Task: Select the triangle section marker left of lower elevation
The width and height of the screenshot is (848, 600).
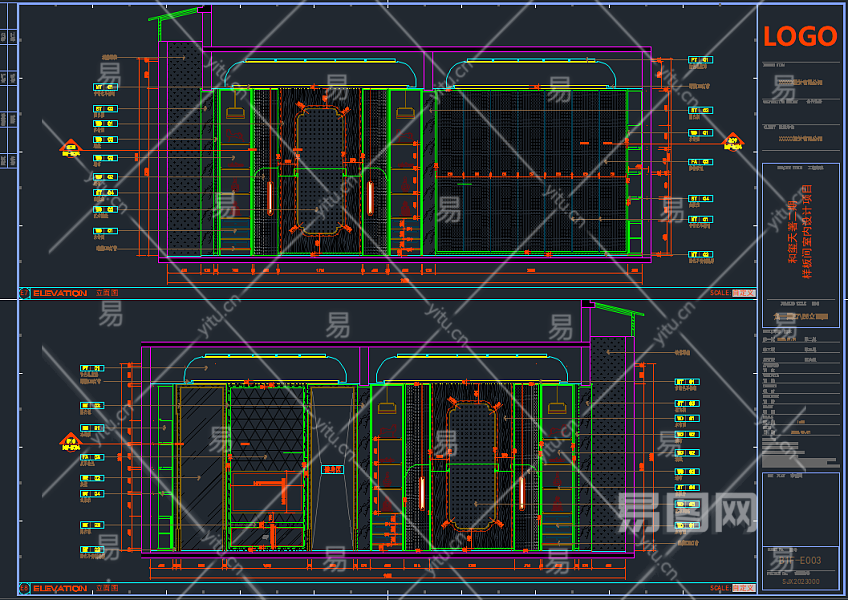Action: [x=71, y=442]
